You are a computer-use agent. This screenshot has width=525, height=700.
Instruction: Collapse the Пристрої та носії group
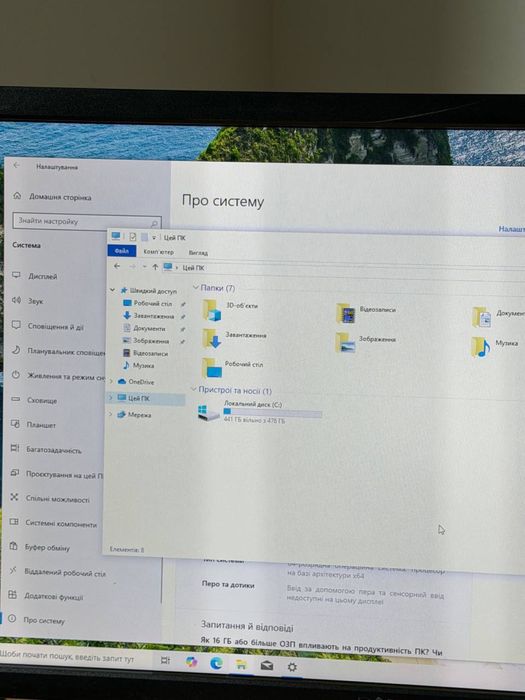(193, 389)
